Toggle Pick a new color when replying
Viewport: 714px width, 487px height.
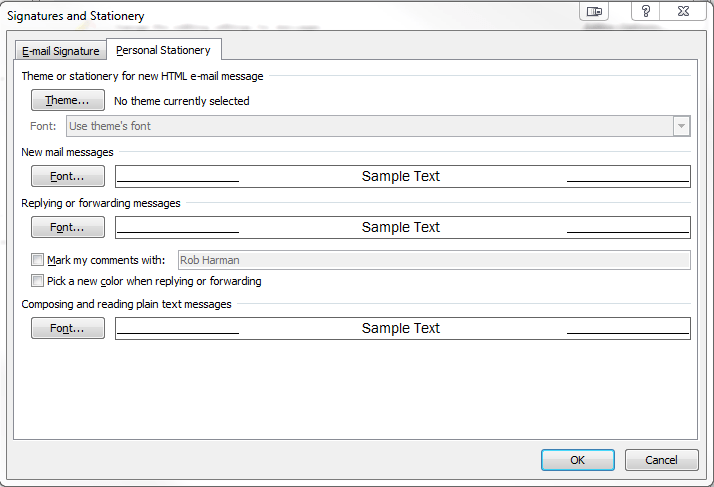37,281
